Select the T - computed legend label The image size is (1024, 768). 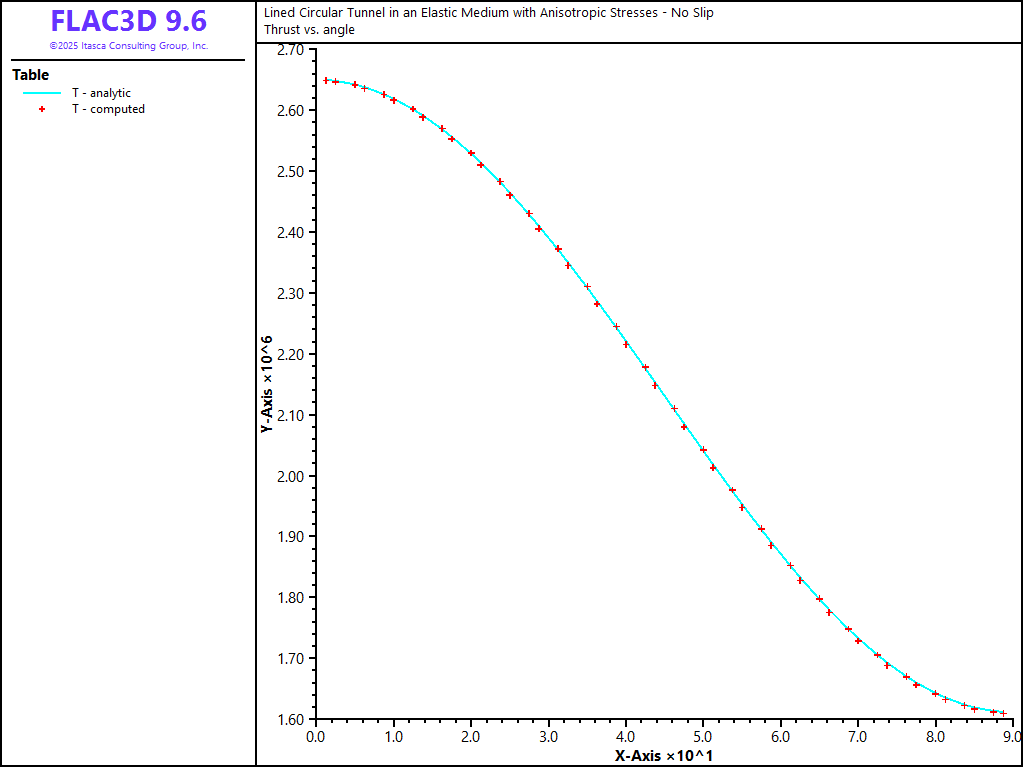(108, 109)
